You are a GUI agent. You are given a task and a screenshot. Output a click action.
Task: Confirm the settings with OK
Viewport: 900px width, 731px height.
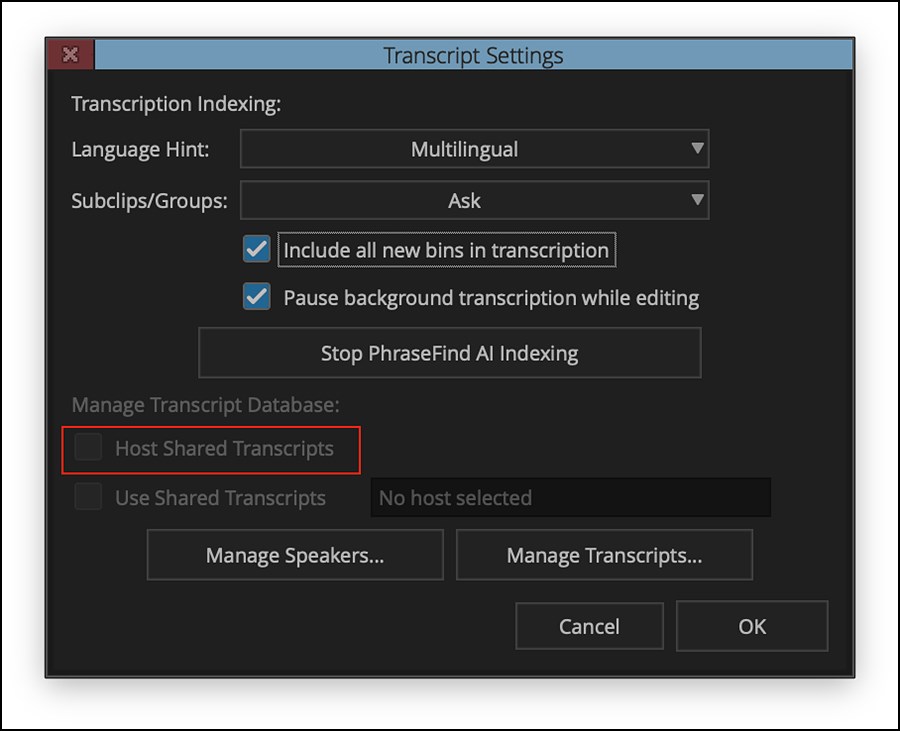pos(752,627)
